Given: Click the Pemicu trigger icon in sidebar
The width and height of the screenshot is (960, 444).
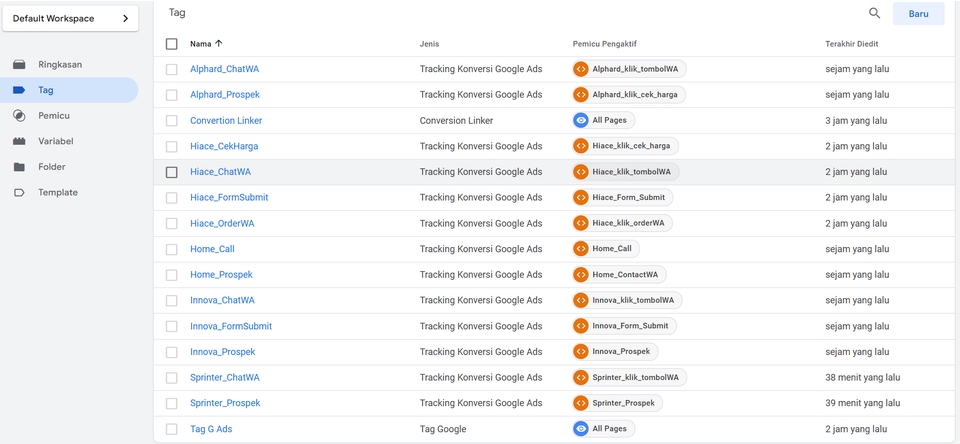Looking at the screenshot, I should (x=19, y=116).
